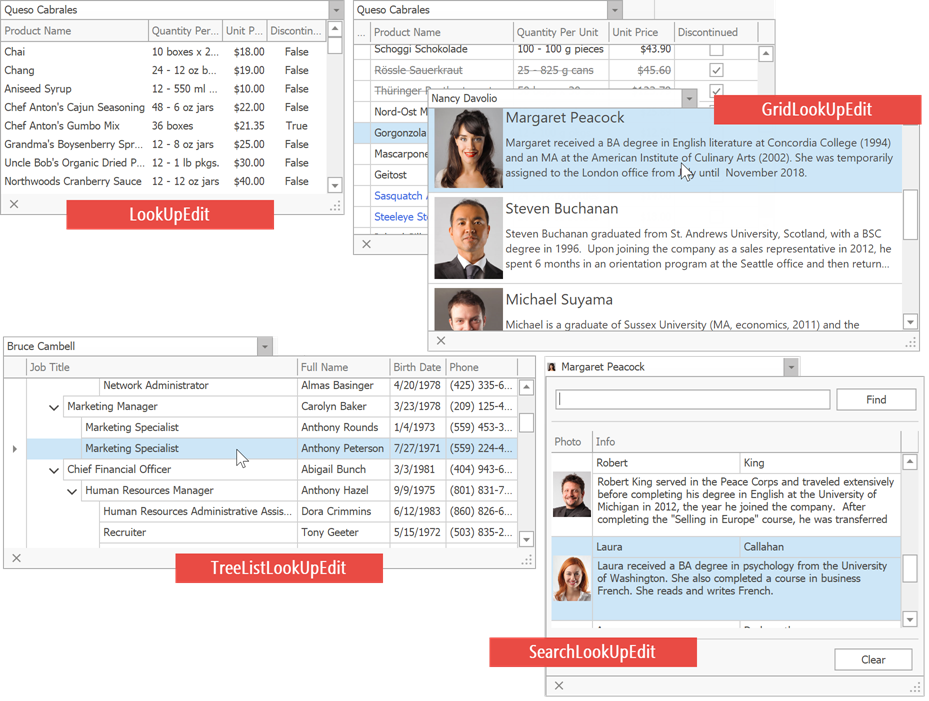Viewport: 929px width, 701px height.
Task: Select Chef Anton's Gumbo Mix row
Action: pyautogui.click(x=164, y=126)
